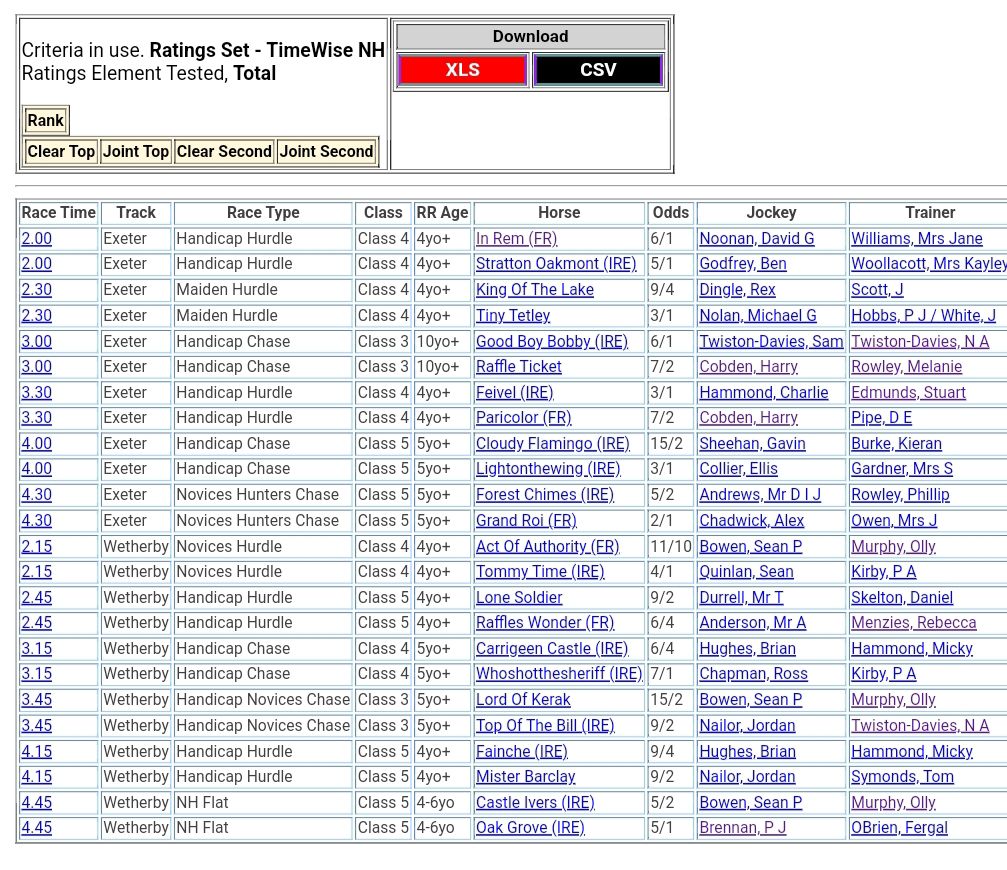Open trainer OBrien, Fergal page
Screen dimensions: 1007x870
[899, 828]
